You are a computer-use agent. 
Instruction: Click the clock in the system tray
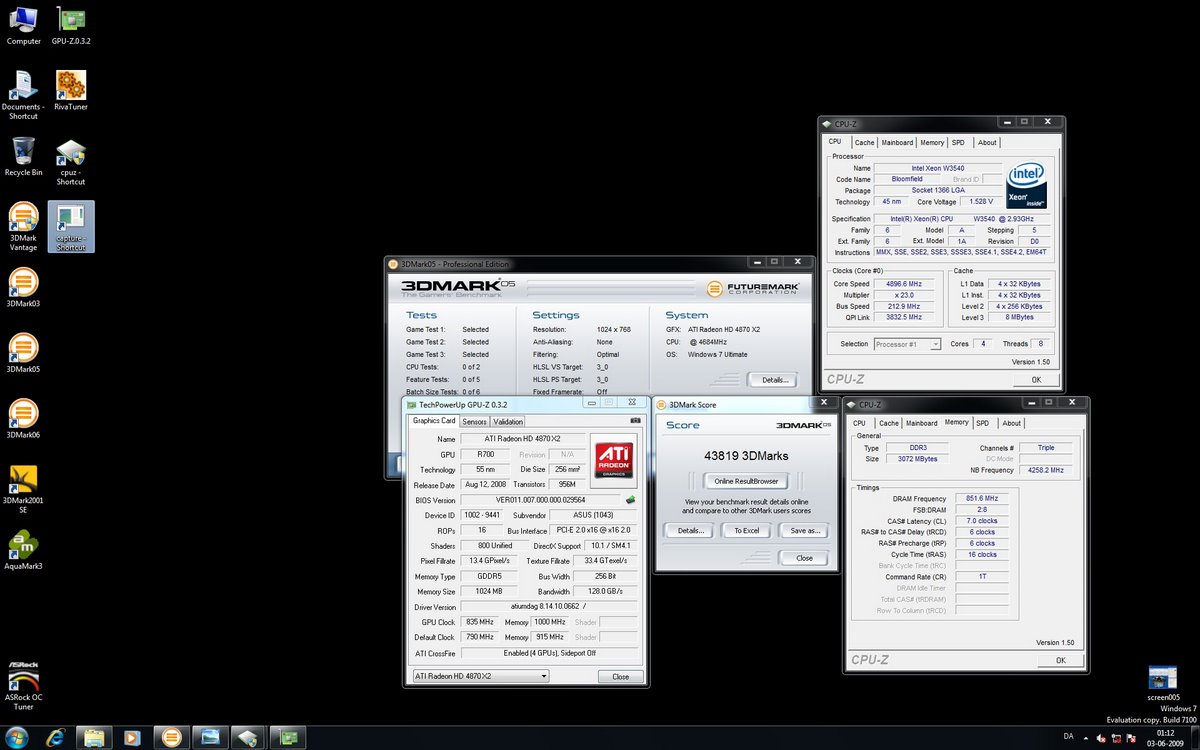(x=1165, y=737)
